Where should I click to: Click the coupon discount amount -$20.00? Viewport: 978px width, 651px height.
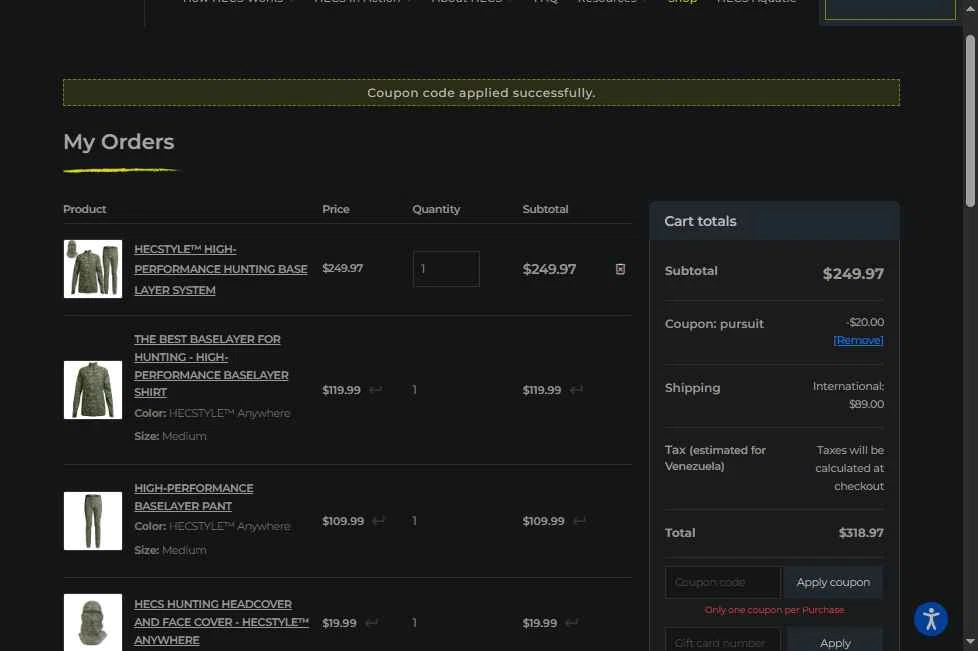864,322
